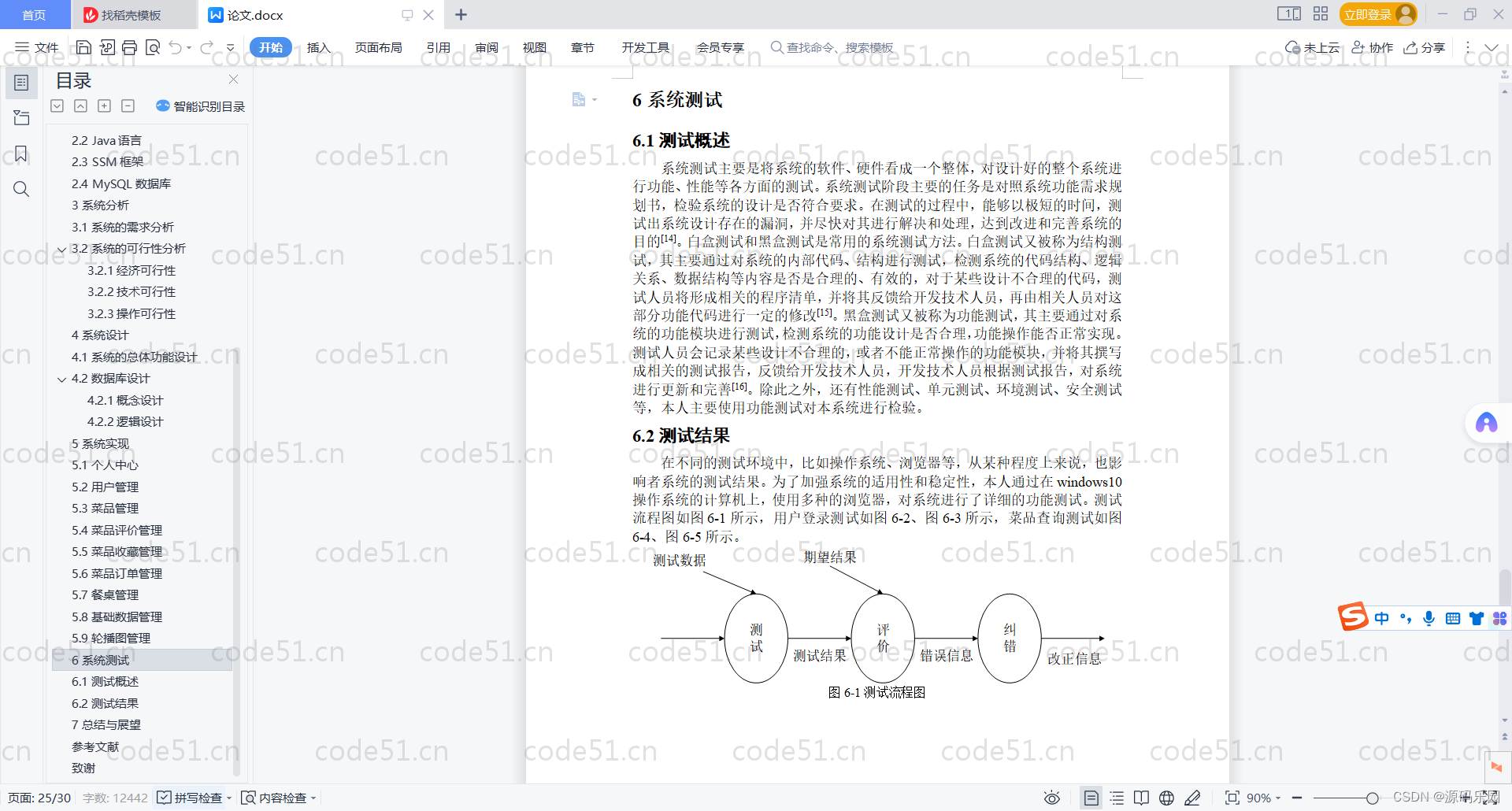Switch to the 开发工具 ribbon tab
This screenshot has width=1512, height=811.
coord(645,47)
